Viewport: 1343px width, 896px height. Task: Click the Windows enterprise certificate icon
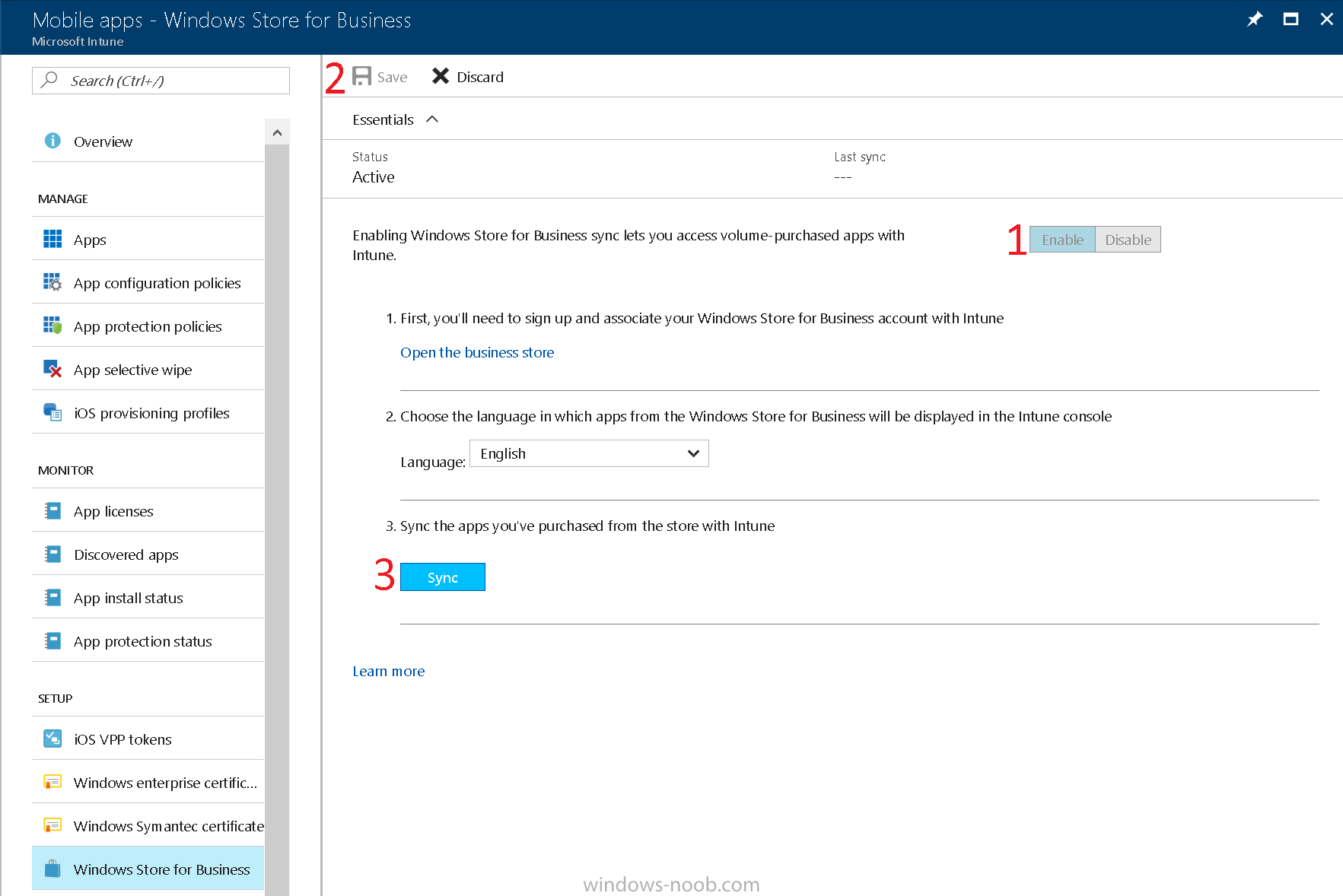(x=53, y=782)
